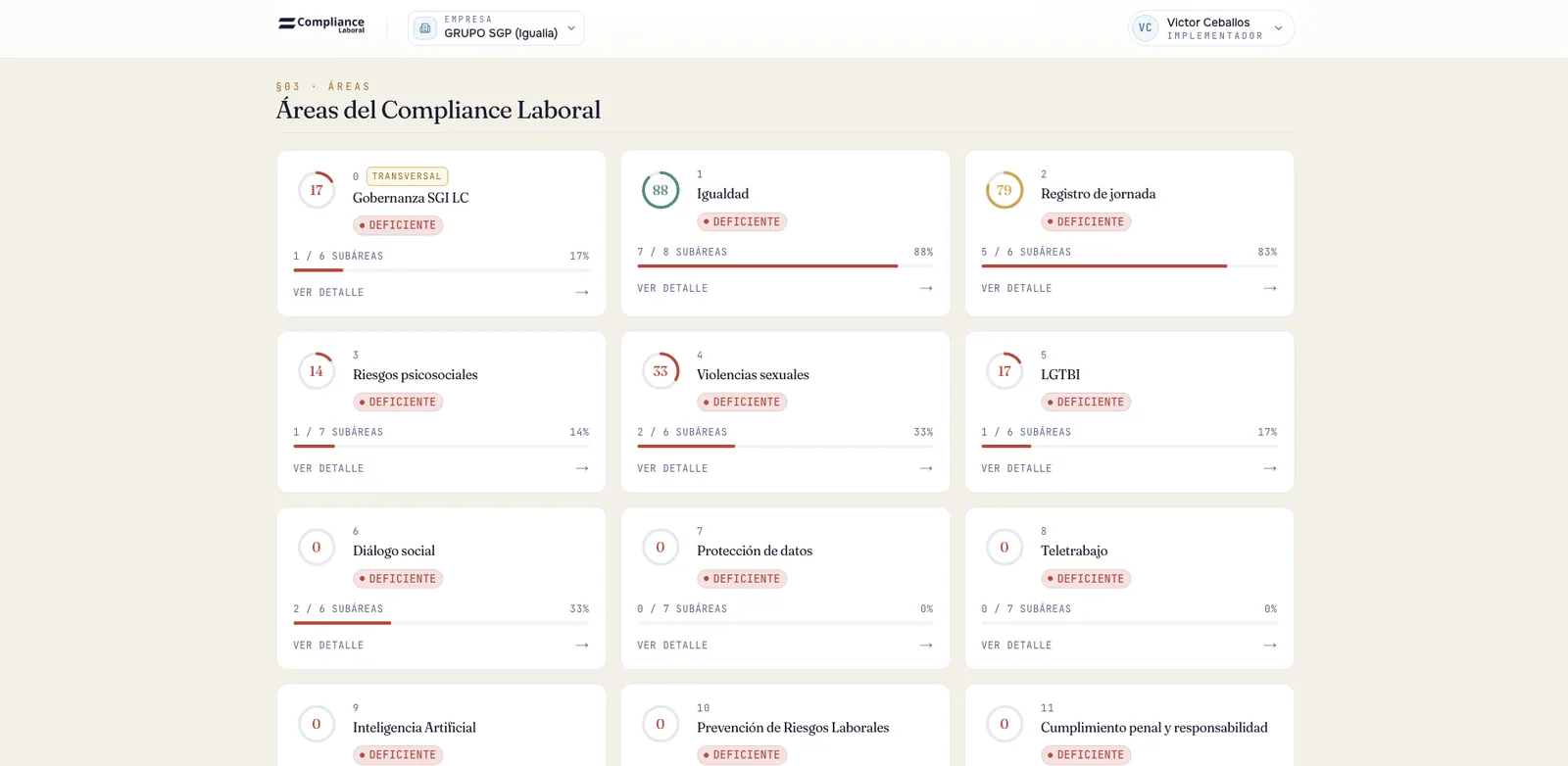Click the arrow icon on Riesgos psicosociales card
Screen dimensions: 1568x766
pyautogui.click(x=582, y=469)
